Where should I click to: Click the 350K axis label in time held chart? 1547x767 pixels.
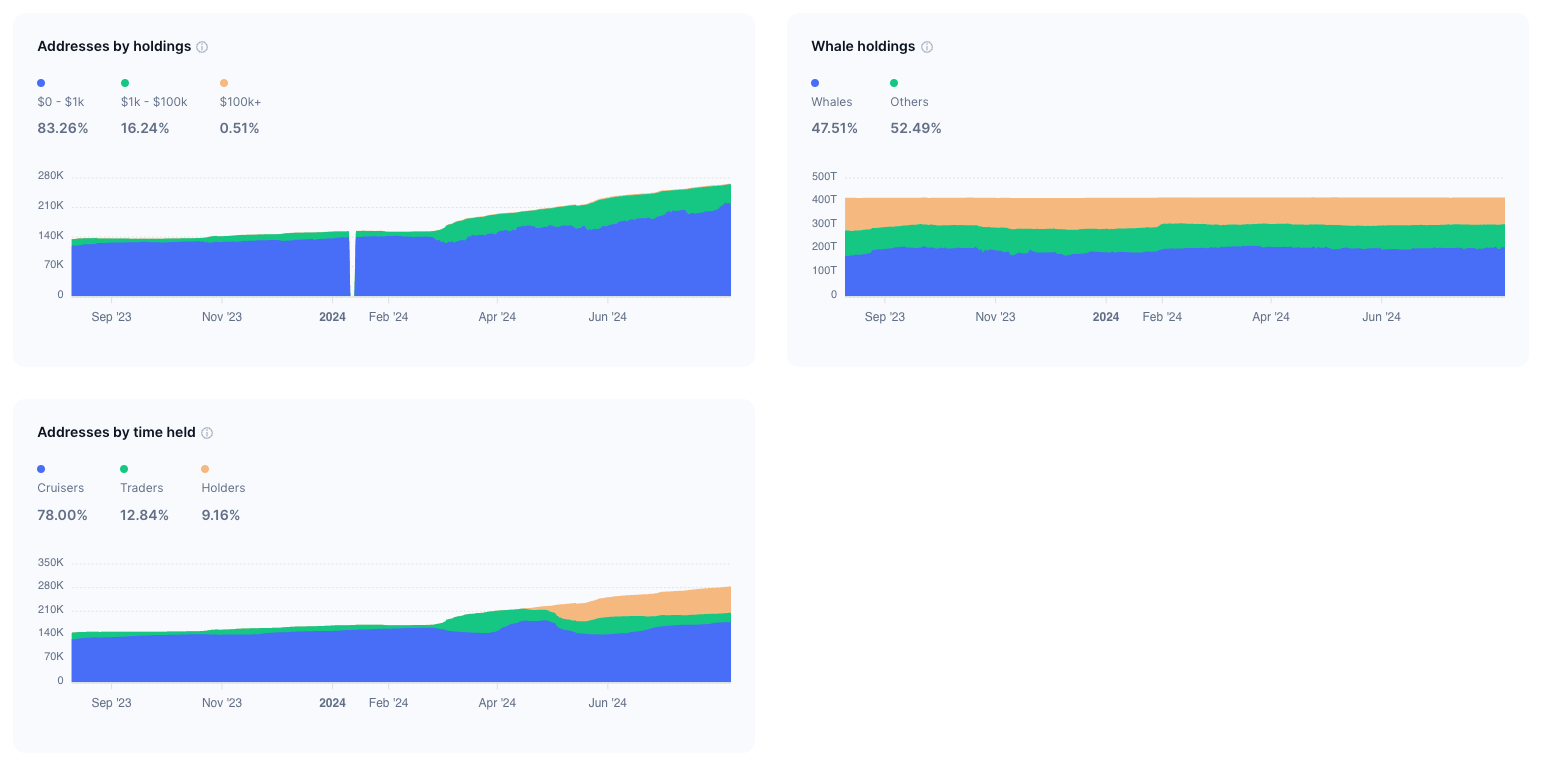50,562
